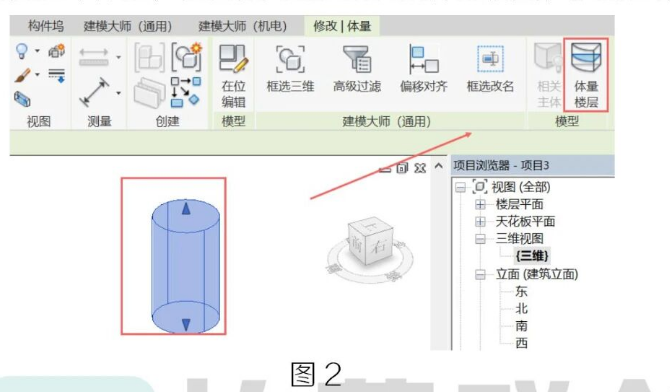
Task: Click the scrollbar up arrow of view
Action: point(438,166)
